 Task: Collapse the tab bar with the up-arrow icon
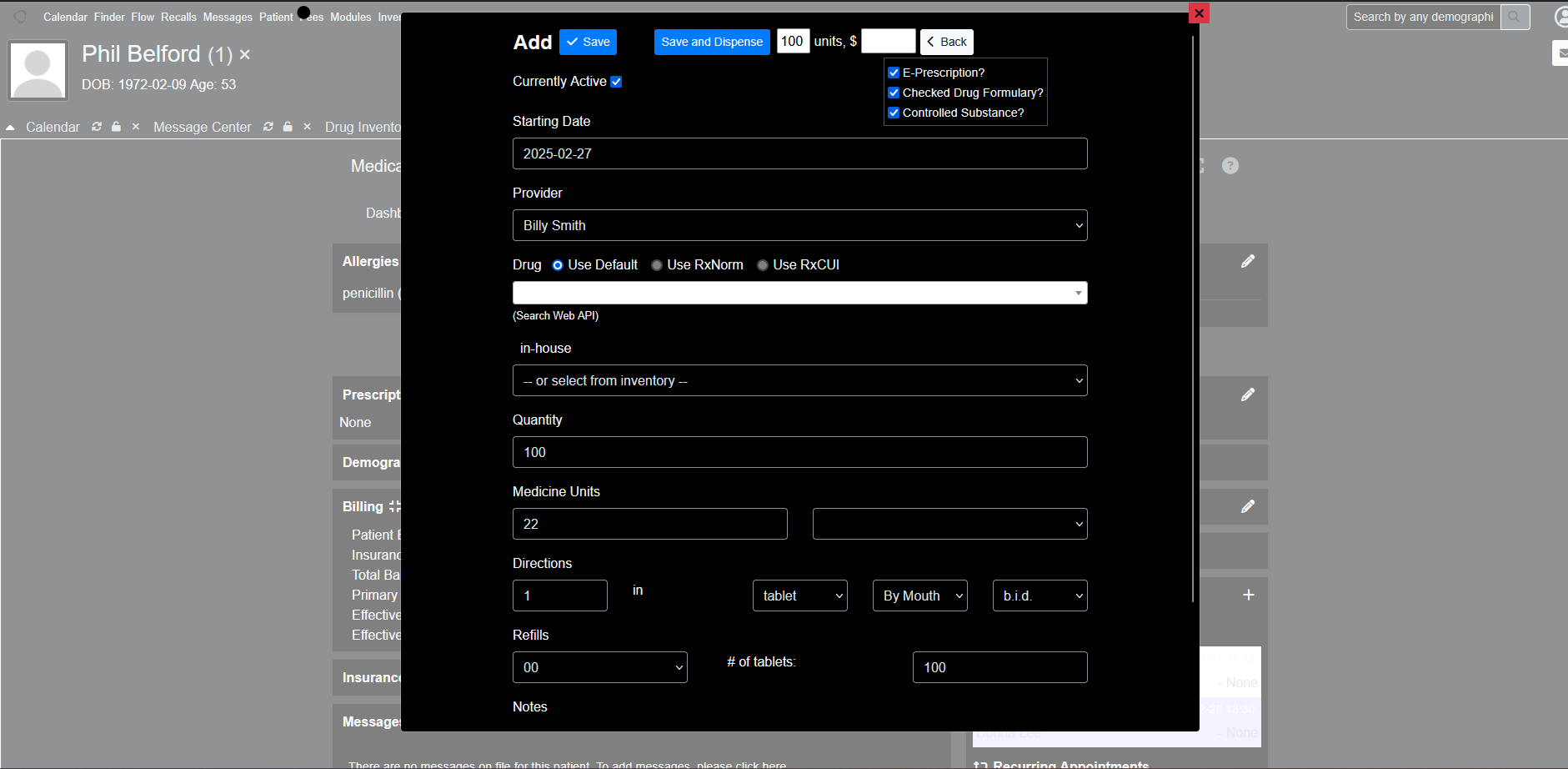pos(11,128)
